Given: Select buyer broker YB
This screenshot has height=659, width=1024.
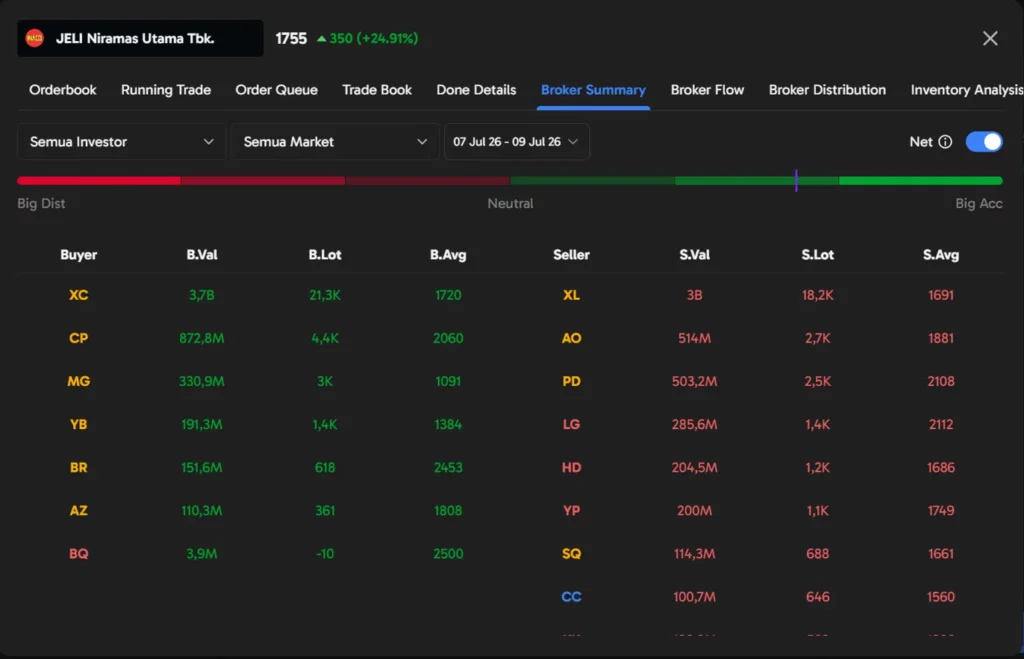Looking at the screenshot, I should tap(78, 425).
